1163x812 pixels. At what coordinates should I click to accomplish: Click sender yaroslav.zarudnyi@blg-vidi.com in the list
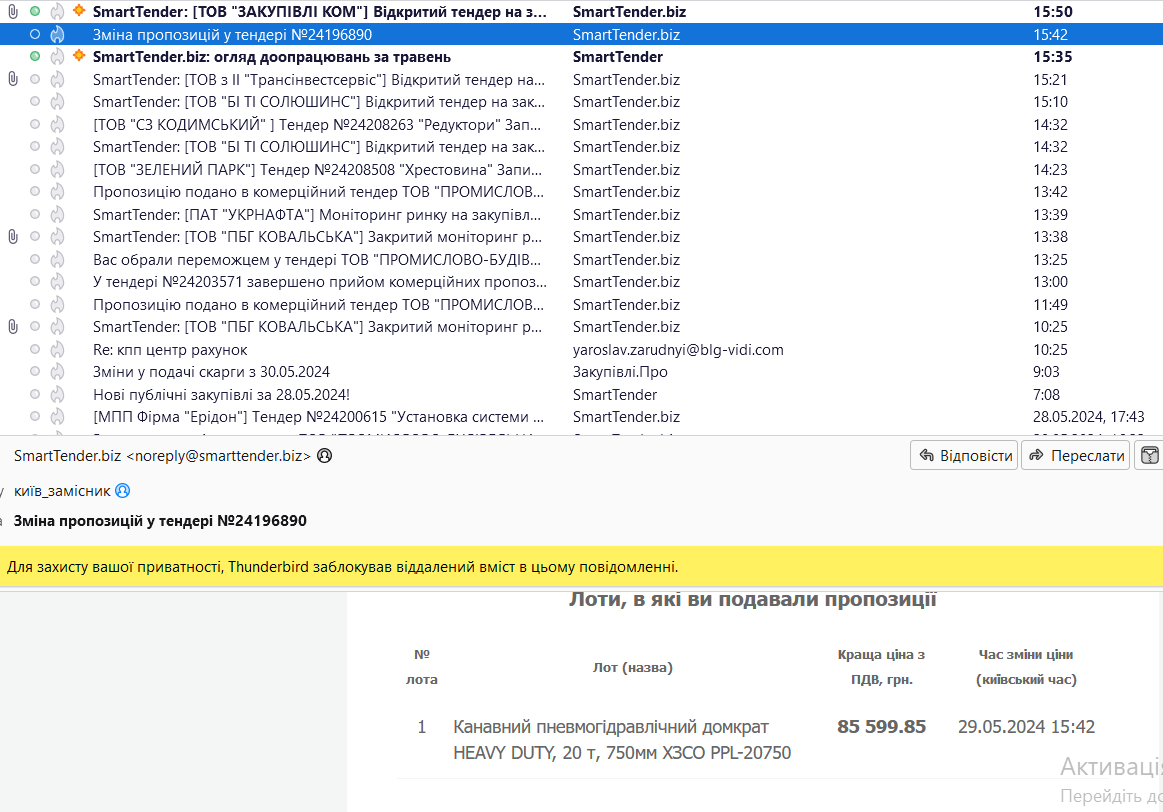678,349
